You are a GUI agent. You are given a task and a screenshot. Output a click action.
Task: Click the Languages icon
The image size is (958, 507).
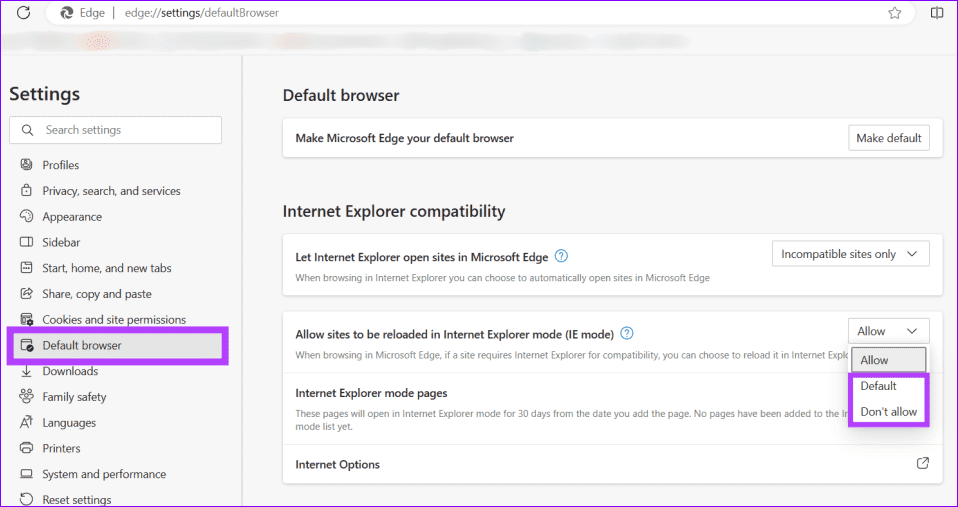[x=26, y=422]
